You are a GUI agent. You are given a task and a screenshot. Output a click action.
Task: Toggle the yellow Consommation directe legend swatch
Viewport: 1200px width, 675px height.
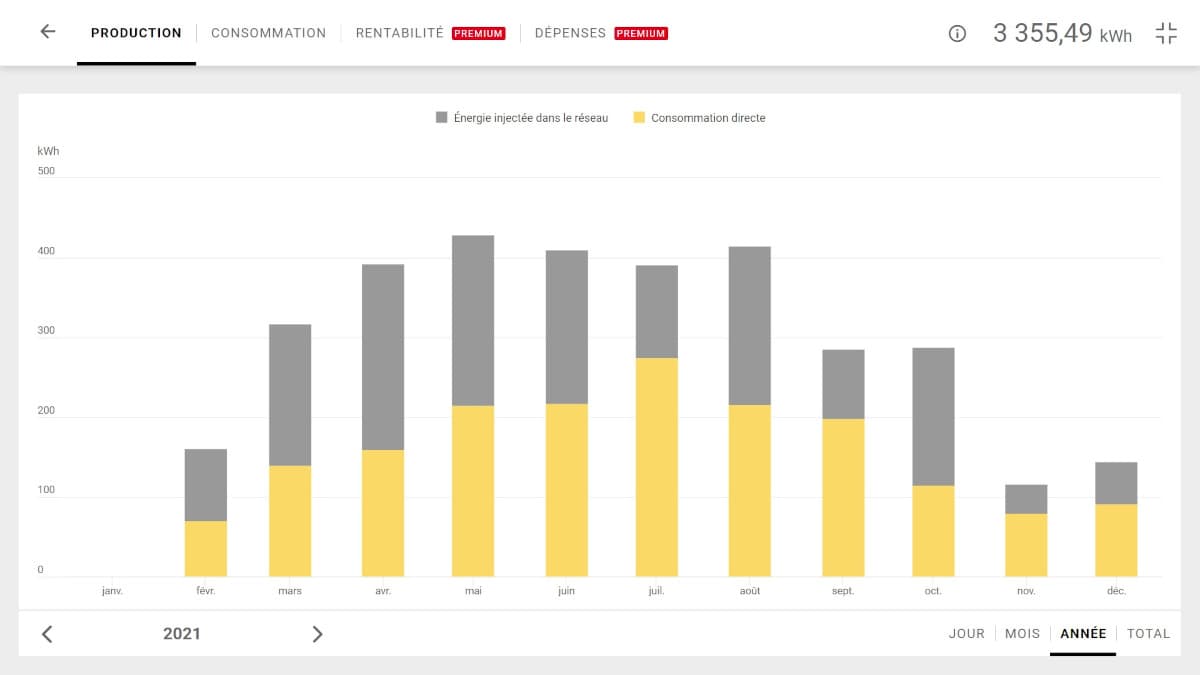pyautogui.click(x=639, y=118)
